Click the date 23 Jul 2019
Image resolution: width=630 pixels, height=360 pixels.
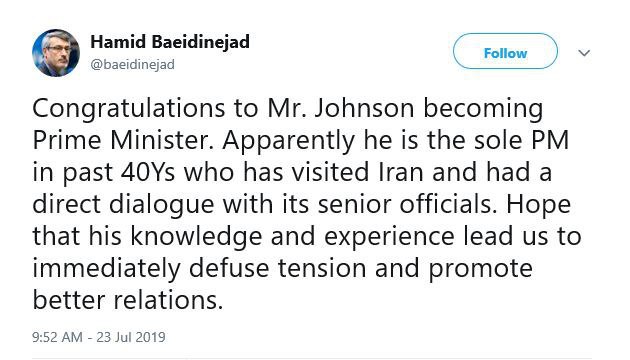tap(131, 337)
